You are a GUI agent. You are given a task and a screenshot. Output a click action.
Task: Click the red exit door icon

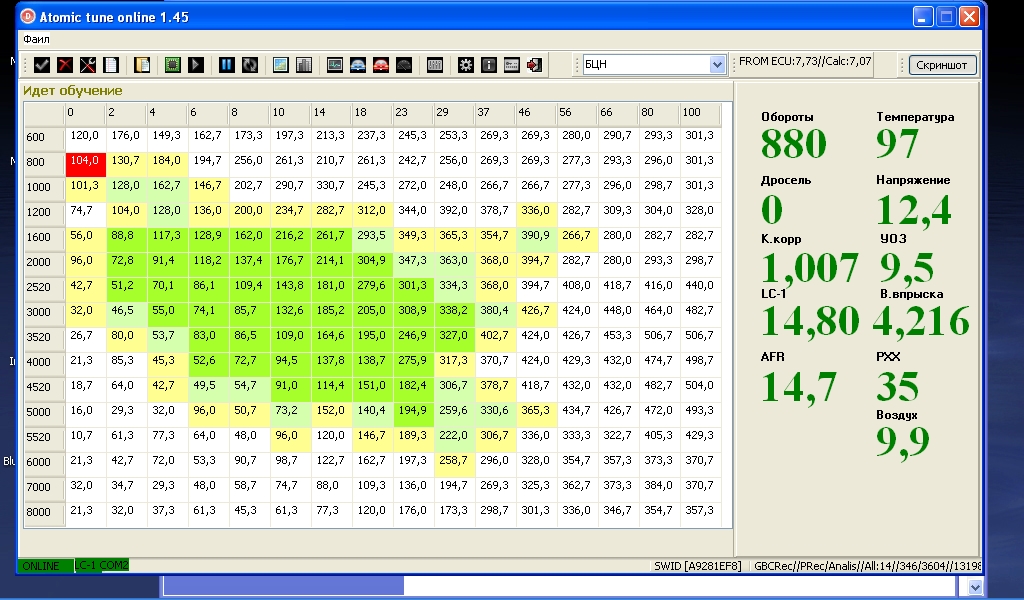tap(535, 65)
